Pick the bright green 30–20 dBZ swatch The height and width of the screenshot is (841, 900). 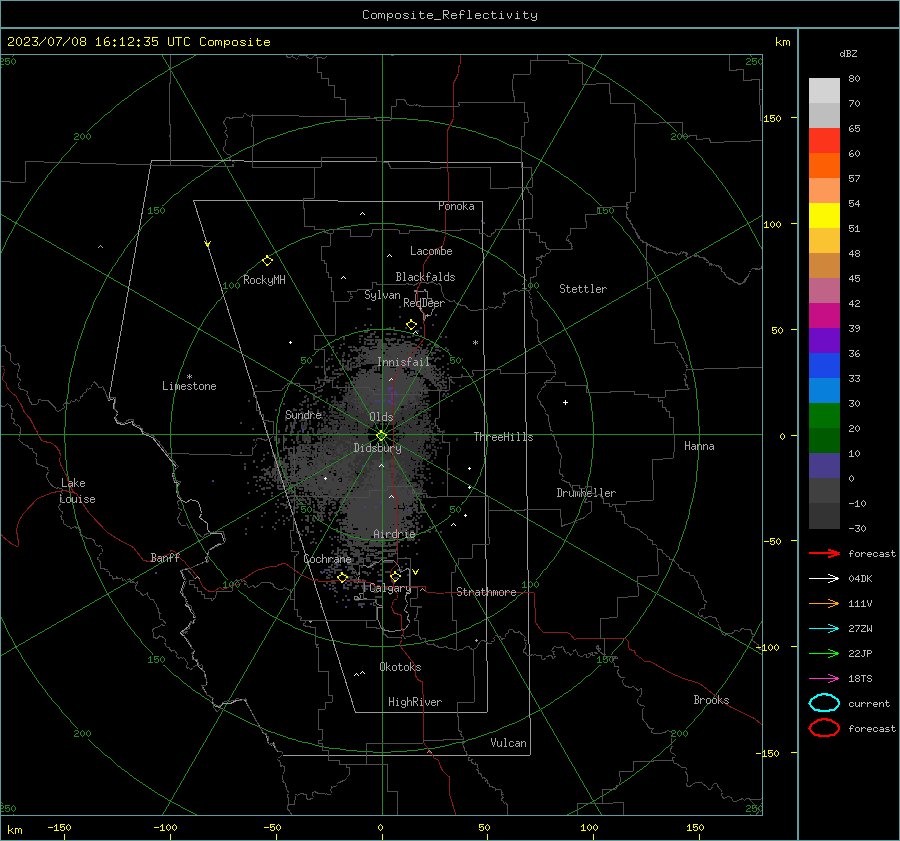(824, 415)
